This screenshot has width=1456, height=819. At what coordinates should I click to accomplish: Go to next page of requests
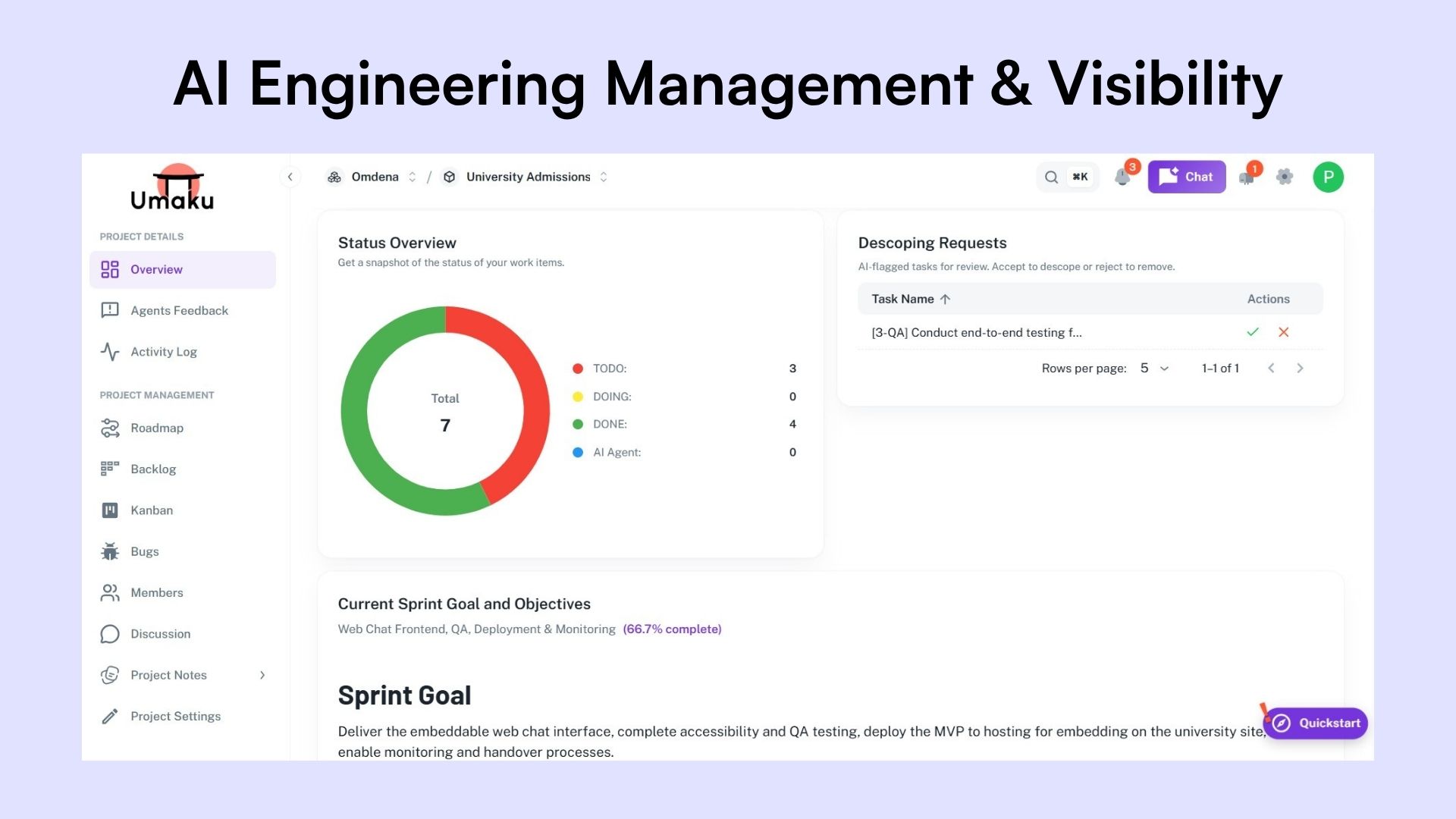tap(1300, 369)
